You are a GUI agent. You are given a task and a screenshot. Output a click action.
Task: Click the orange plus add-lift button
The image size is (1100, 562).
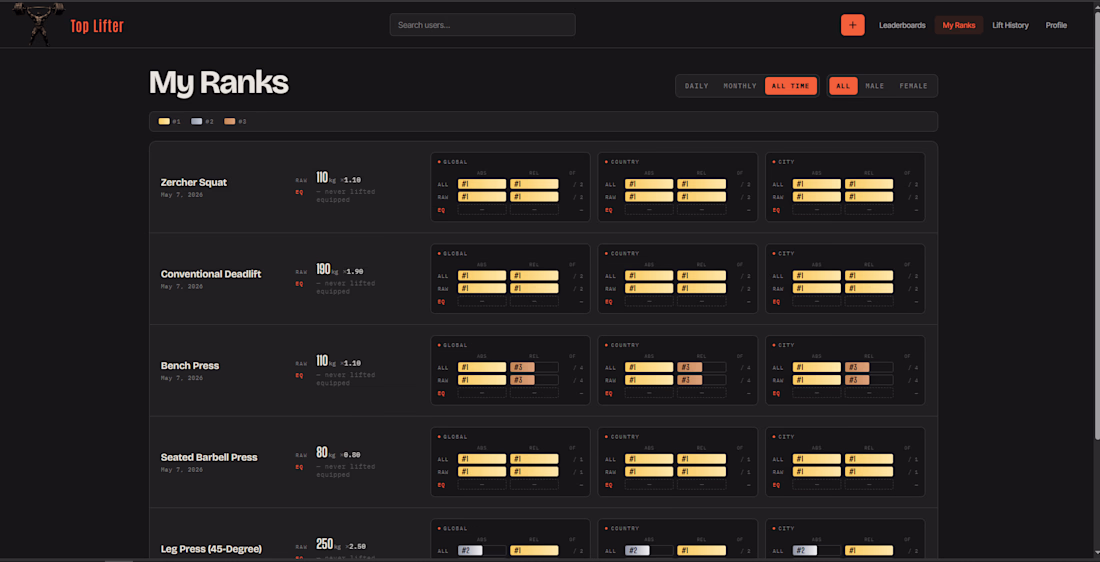(852, 25)
